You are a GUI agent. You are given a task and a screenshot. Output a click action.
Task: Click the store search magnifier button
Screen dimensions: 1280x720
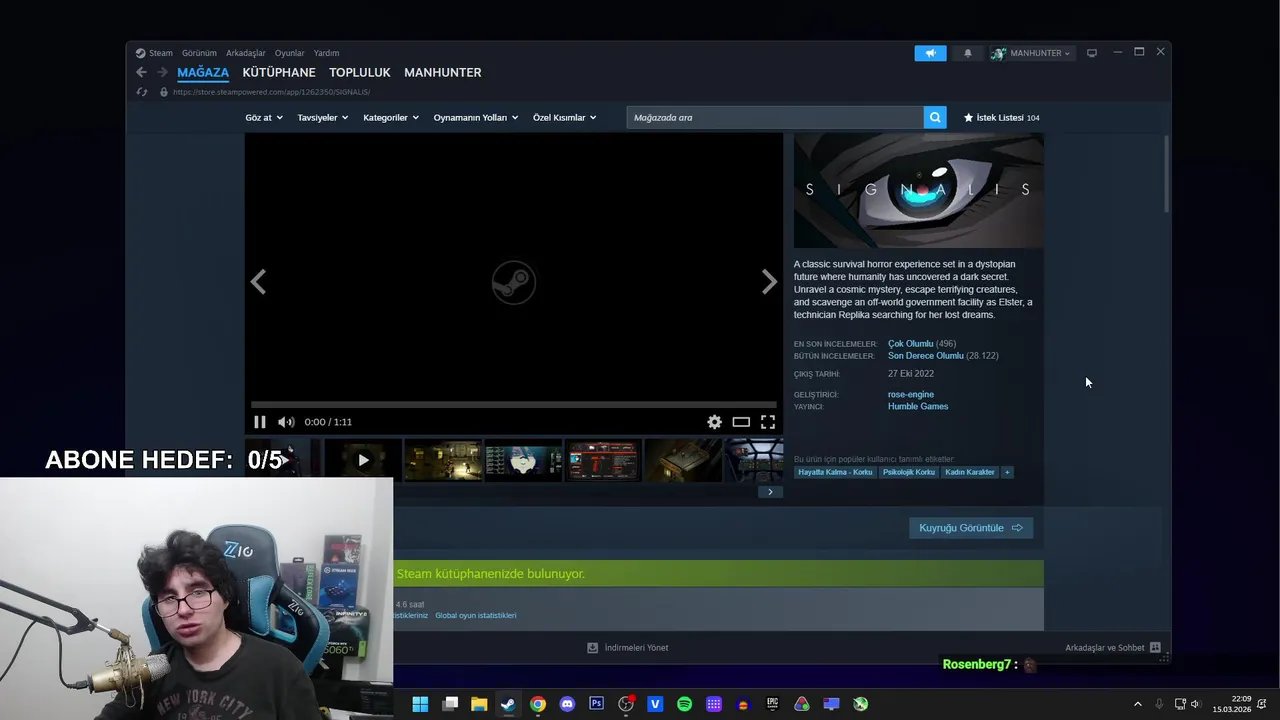[935, 117]
